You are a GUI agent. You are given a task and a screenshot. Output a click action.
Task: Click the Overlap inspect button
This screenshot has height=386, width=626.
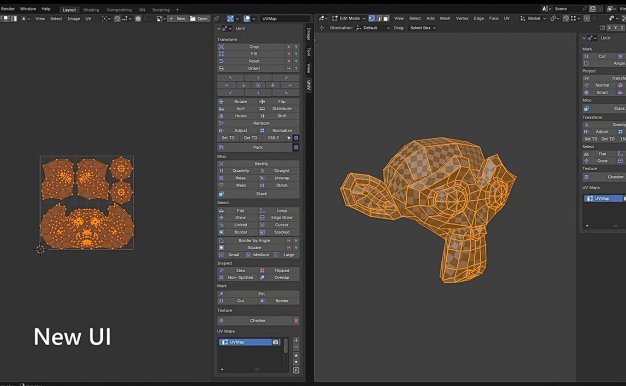click(x=279, y=277)
